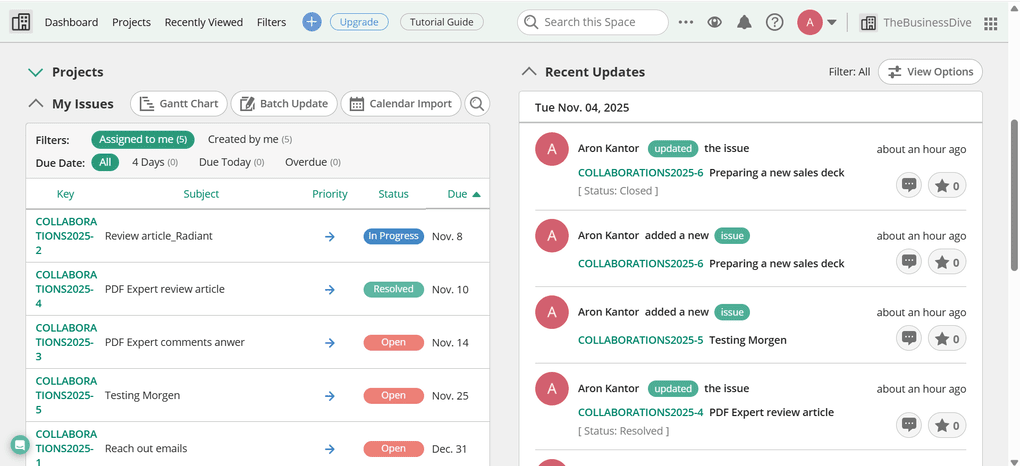Viewport: 1020px width, 466px height.
Task: Sort issues by Priority column
Action: (330, 194)
